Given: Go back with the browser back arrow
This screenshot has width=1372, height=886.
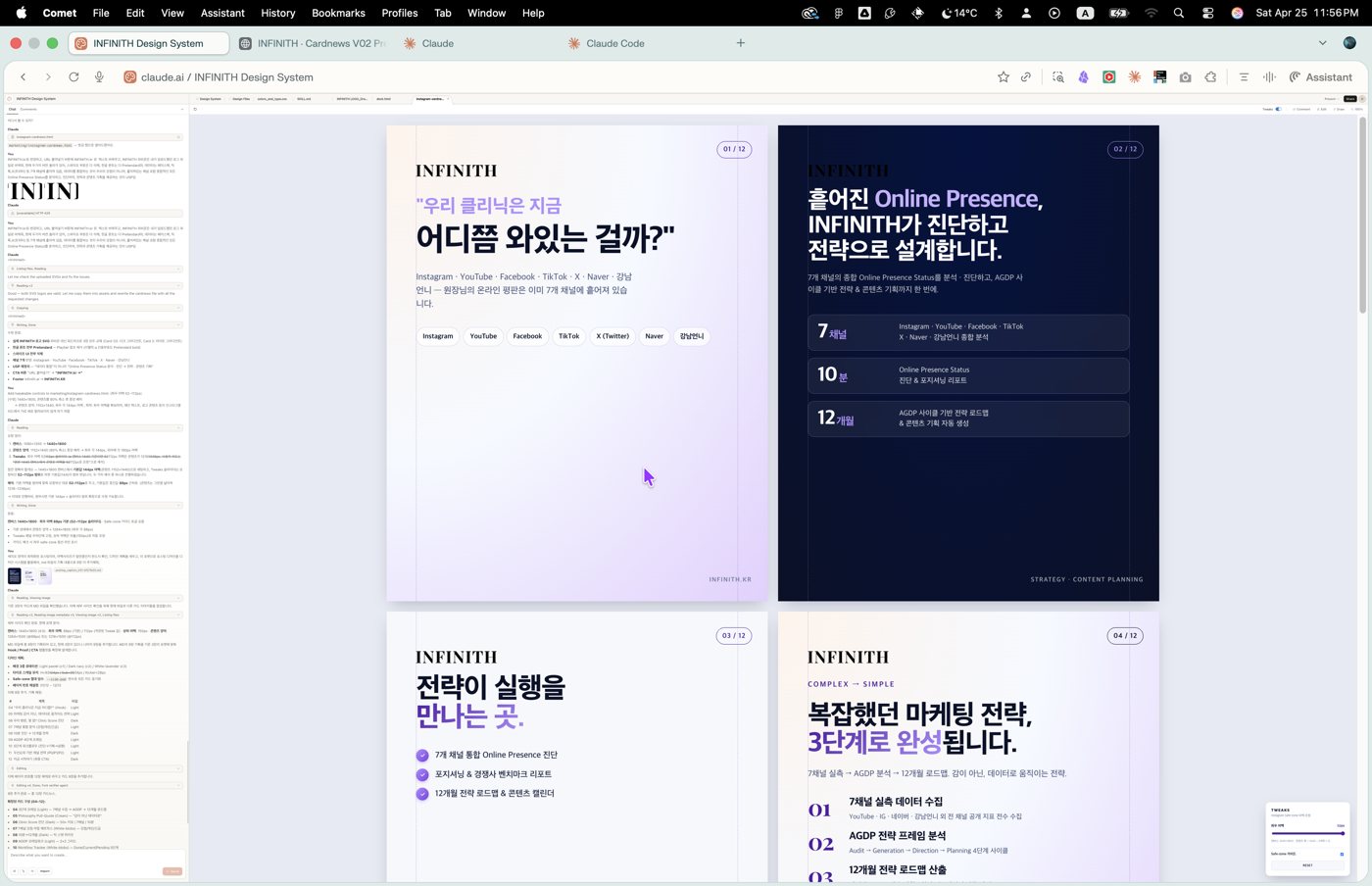Looking at the screenshot, I should point(23,76).
